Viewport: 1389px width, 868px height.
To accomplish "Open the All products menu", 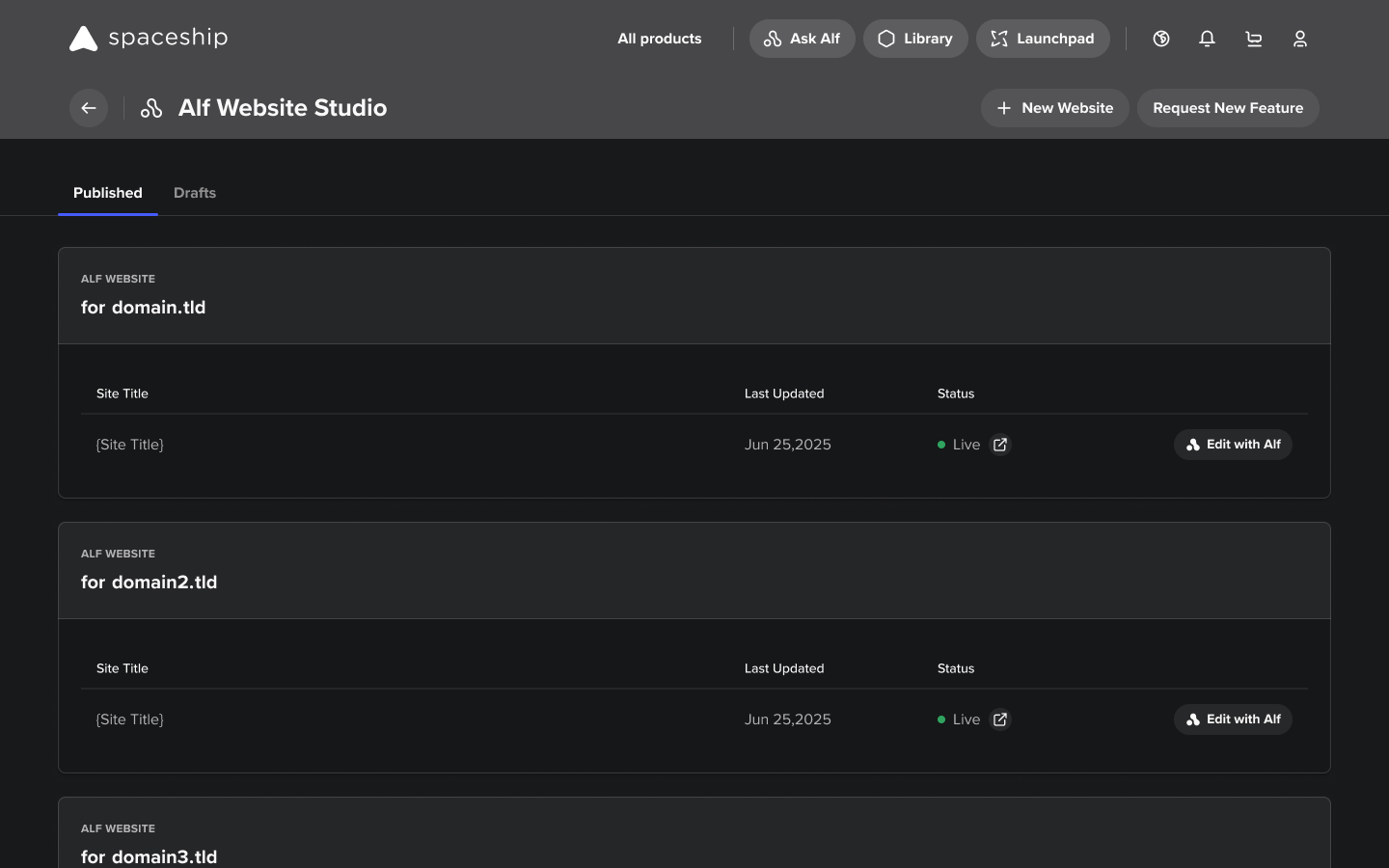I will (x=659, y=39).
